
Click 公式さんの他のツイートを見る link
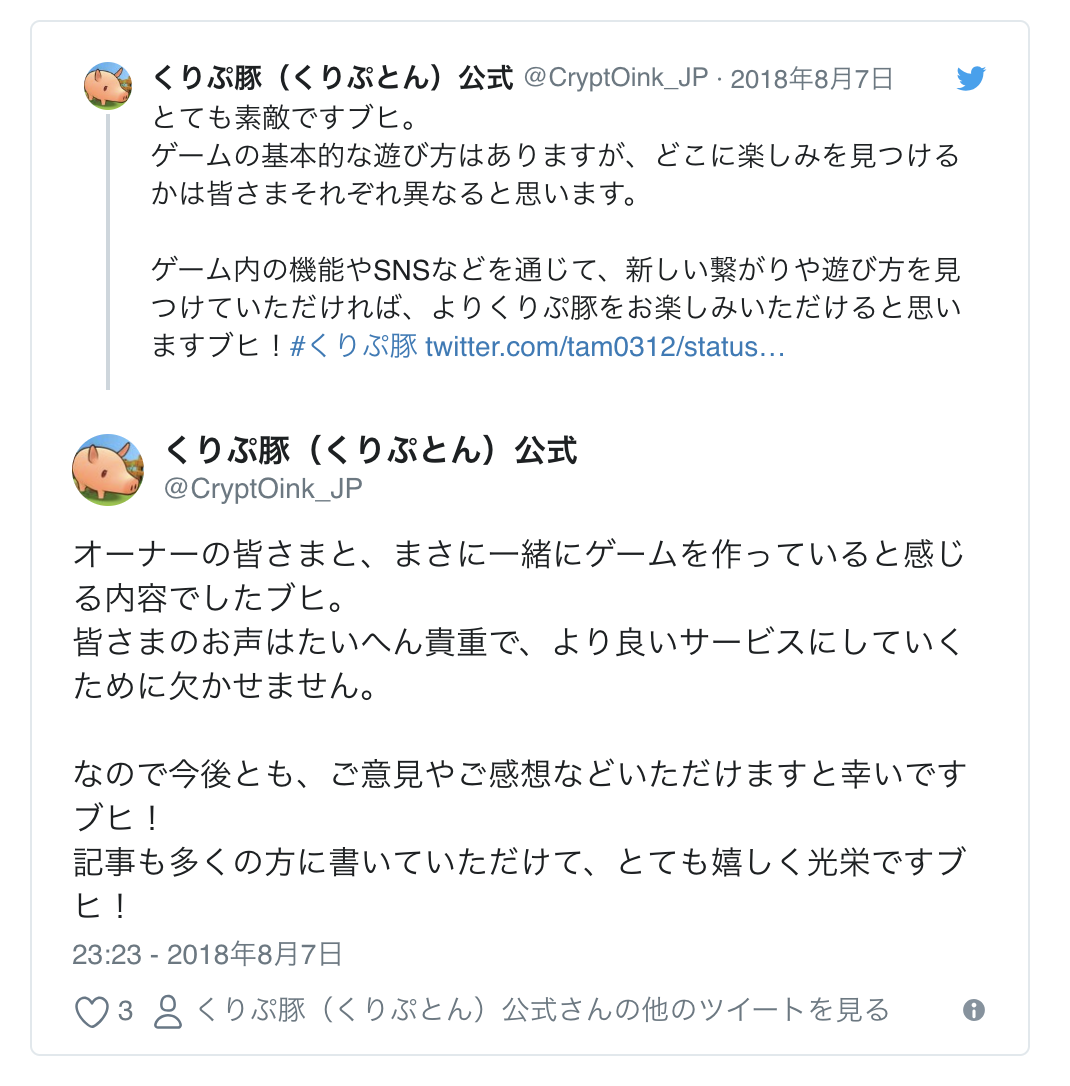pyautogui.click(x=543, y=1010)
